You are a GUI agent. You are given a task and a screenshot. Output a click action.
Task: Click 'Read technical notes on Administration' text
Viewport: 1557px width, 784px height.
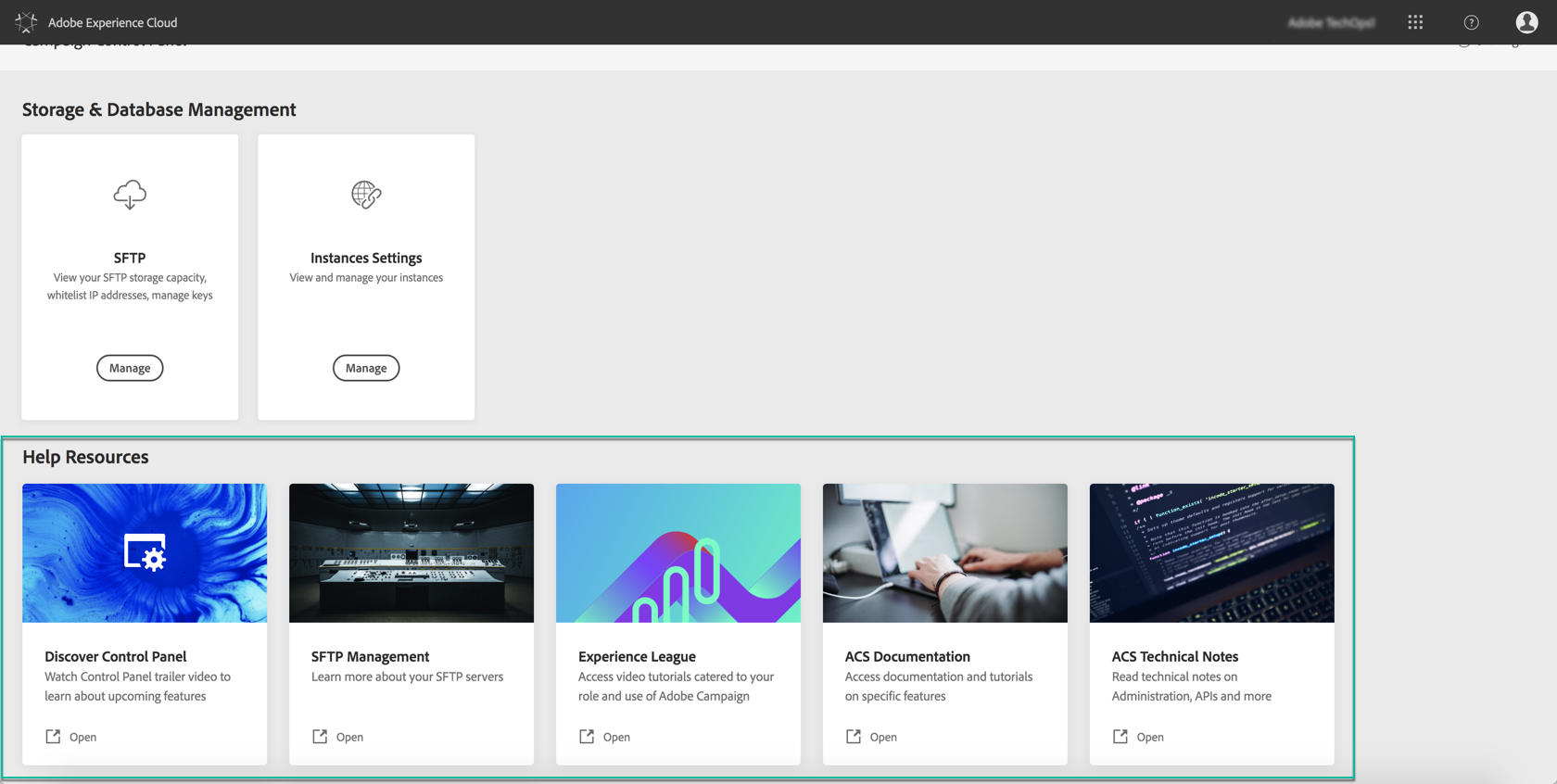click(1192, 687)
